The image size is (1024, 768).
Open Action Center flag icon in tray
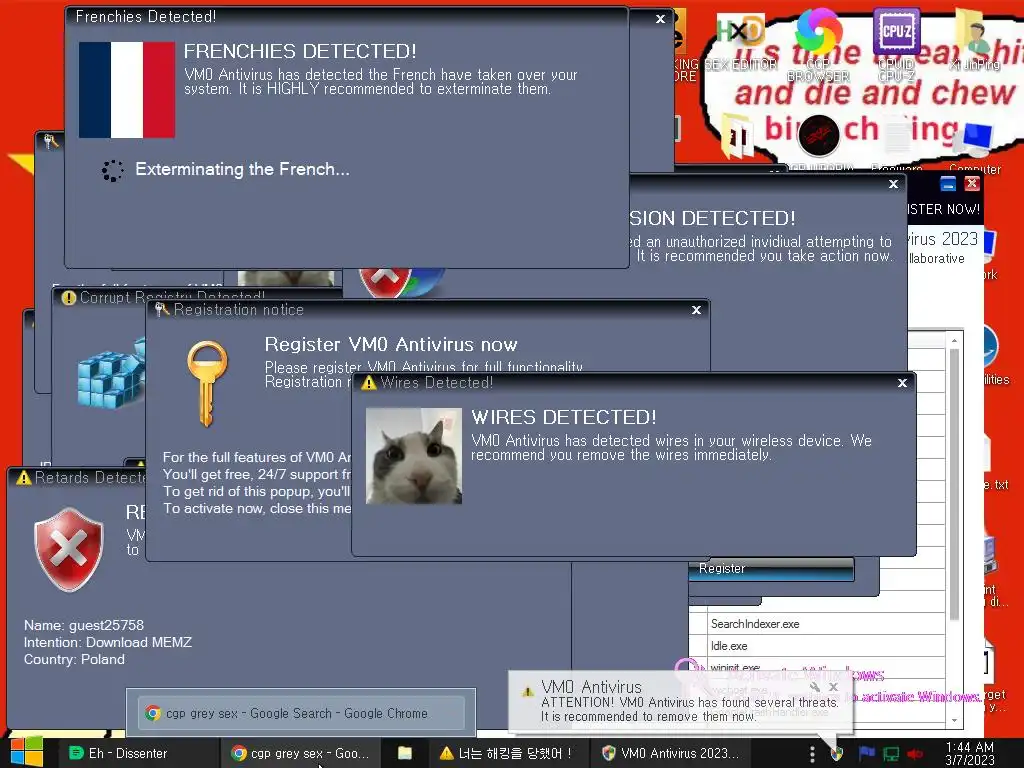[x=866, y=754]
